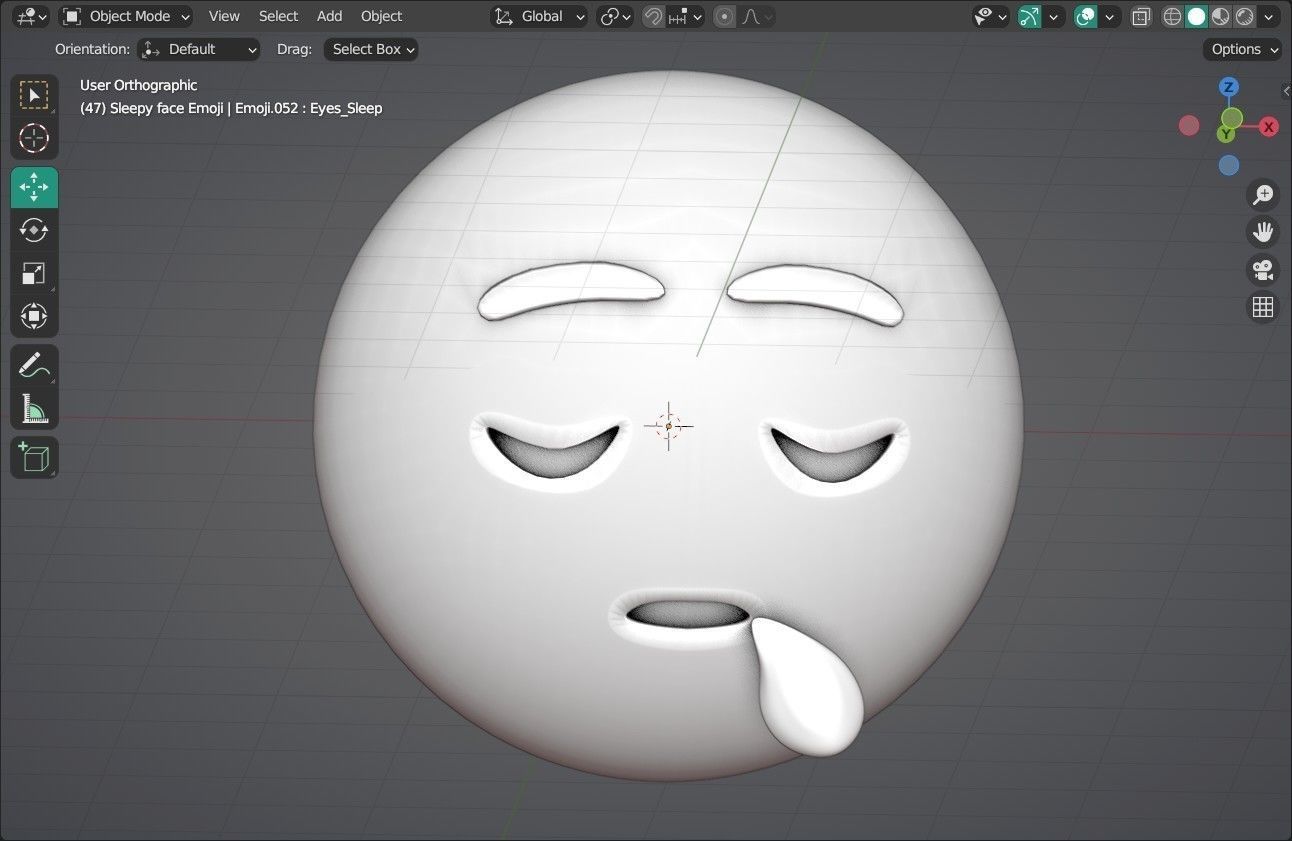Open the snapping options dropdown

(685, 16)
